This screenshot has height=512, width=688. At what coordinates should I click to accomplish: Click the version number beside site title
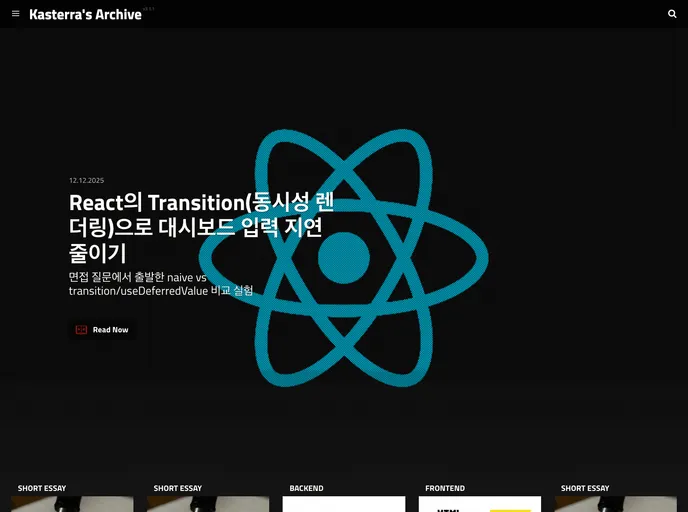pos(148,8)
